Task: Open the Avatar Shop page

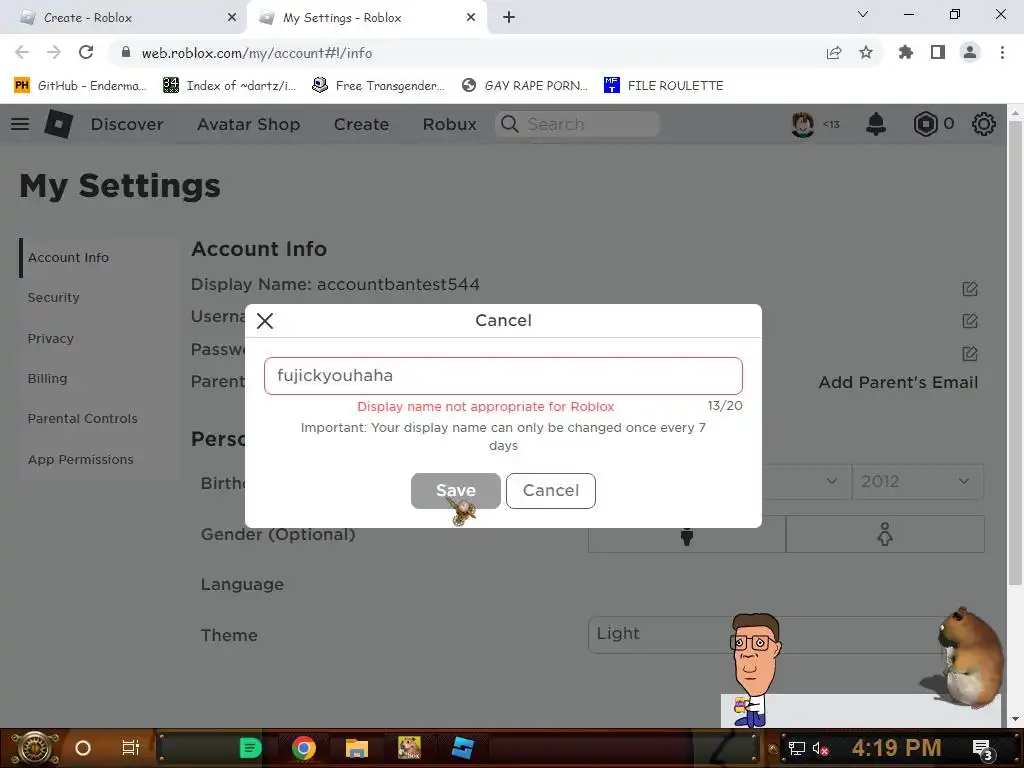Action: point(248,124)
